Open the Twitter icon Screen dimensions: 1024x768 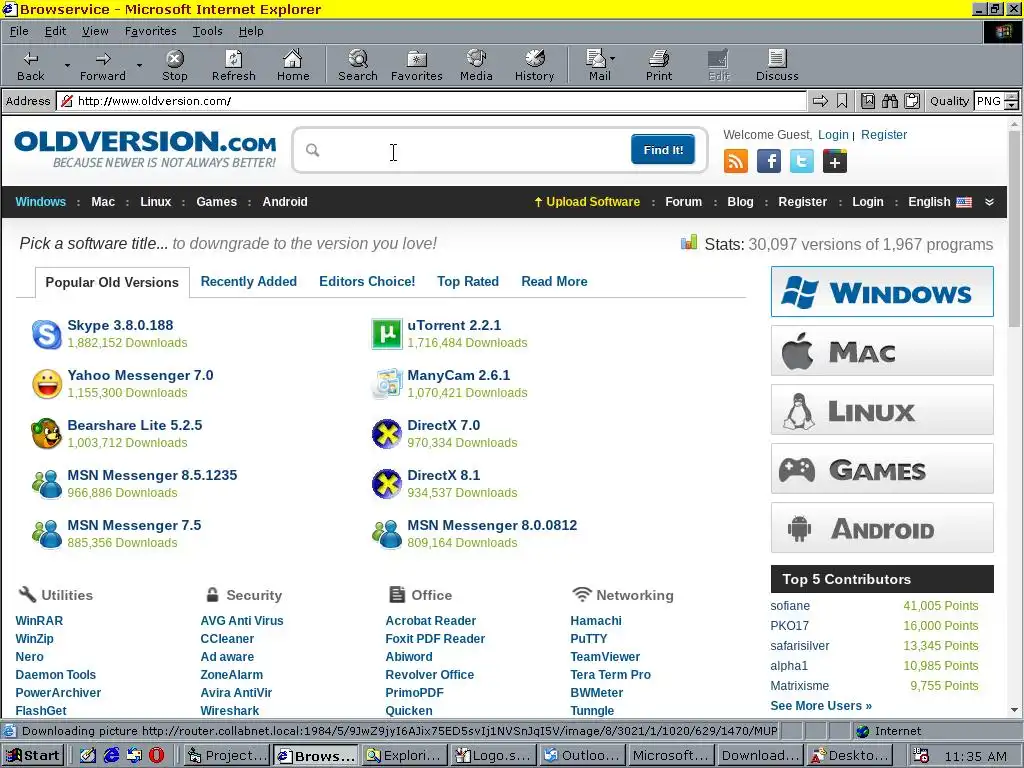point(801,161)
